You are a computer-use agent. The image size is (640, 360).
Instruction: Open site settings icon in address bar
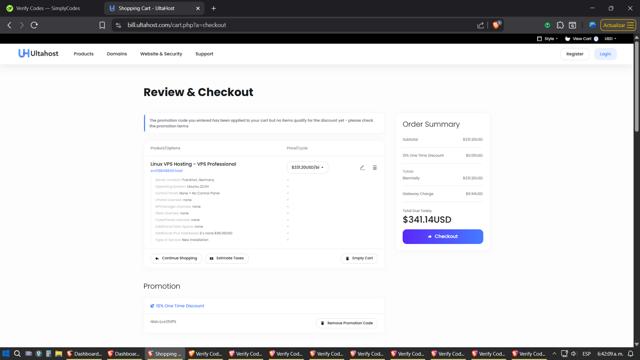(118, 25)
